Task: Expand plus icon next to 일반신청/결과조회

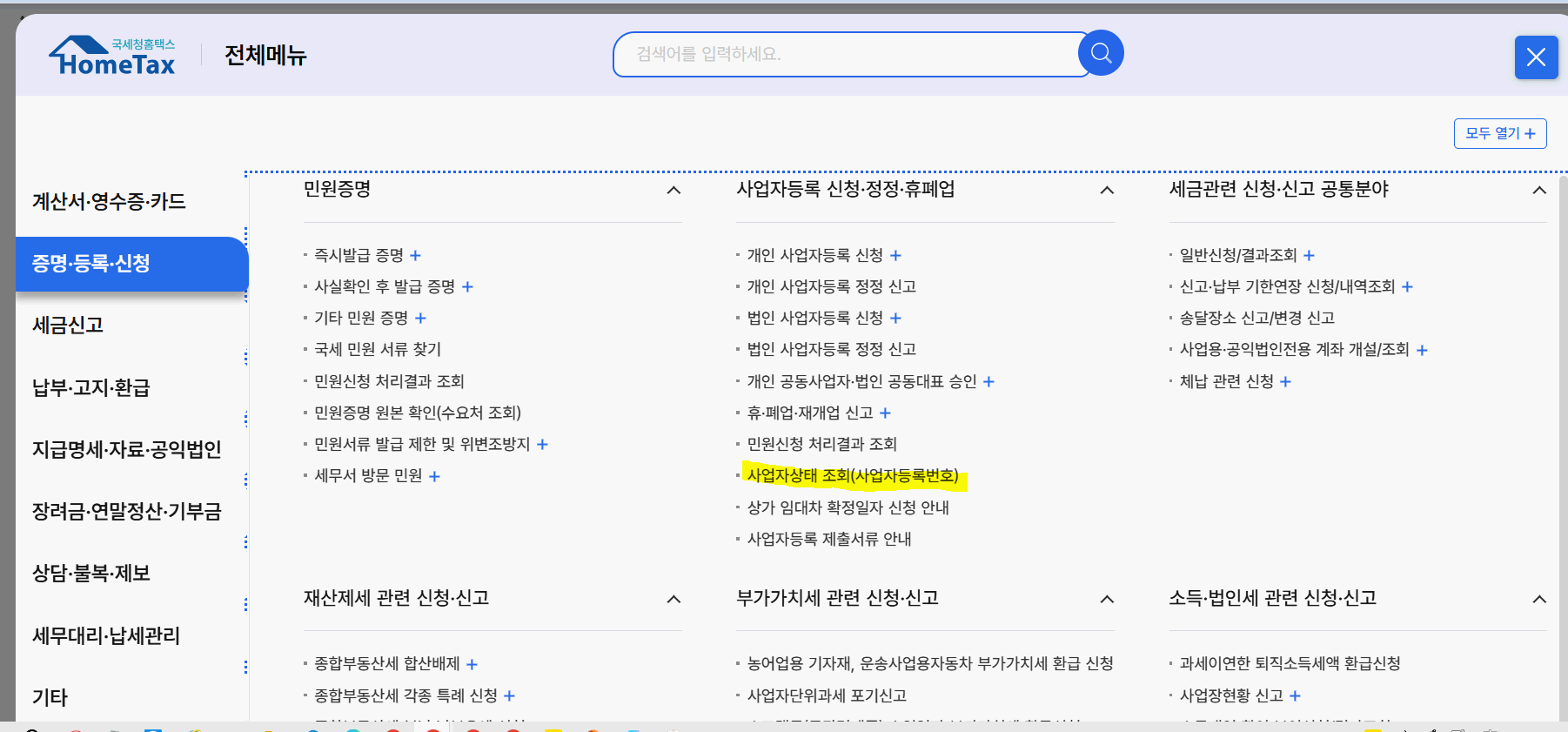Action: pyautogui.click(x=1309, y=255)
